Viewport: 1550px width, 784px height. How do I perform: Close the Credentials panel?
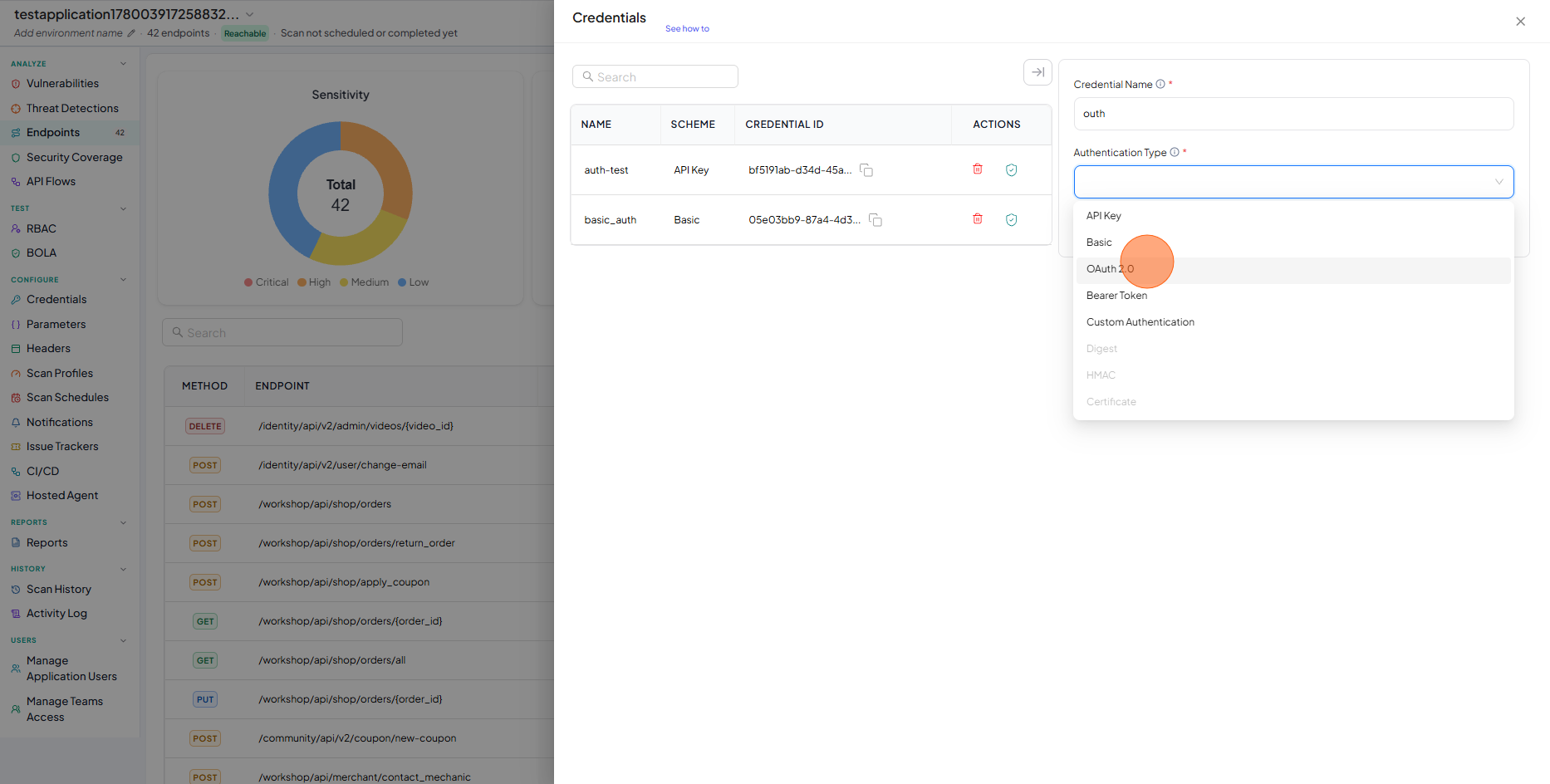pos(1520,22)
